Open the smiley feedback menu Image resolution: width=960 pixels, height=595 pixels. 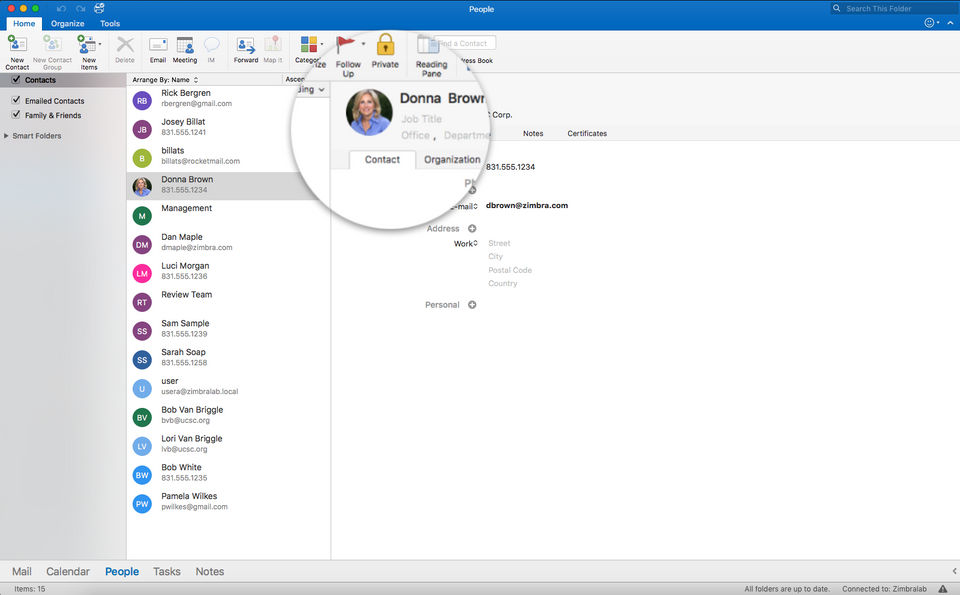pos(929,23)
